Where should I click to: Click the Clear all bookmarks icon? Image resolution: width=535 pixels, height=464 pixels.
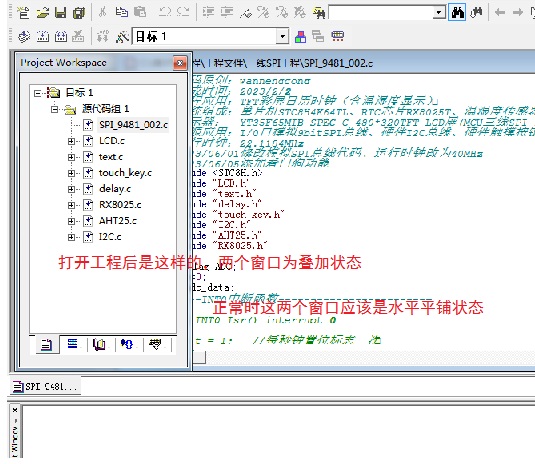300,13
